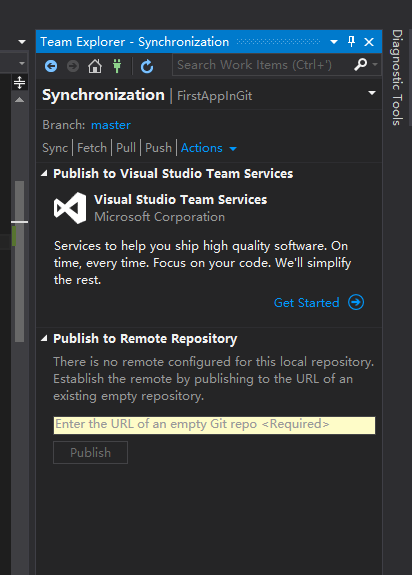Click the Get Started arrow circle icon
Viewport: 412px width, 575px height.
pyautogui.click(x=356, y=302)
